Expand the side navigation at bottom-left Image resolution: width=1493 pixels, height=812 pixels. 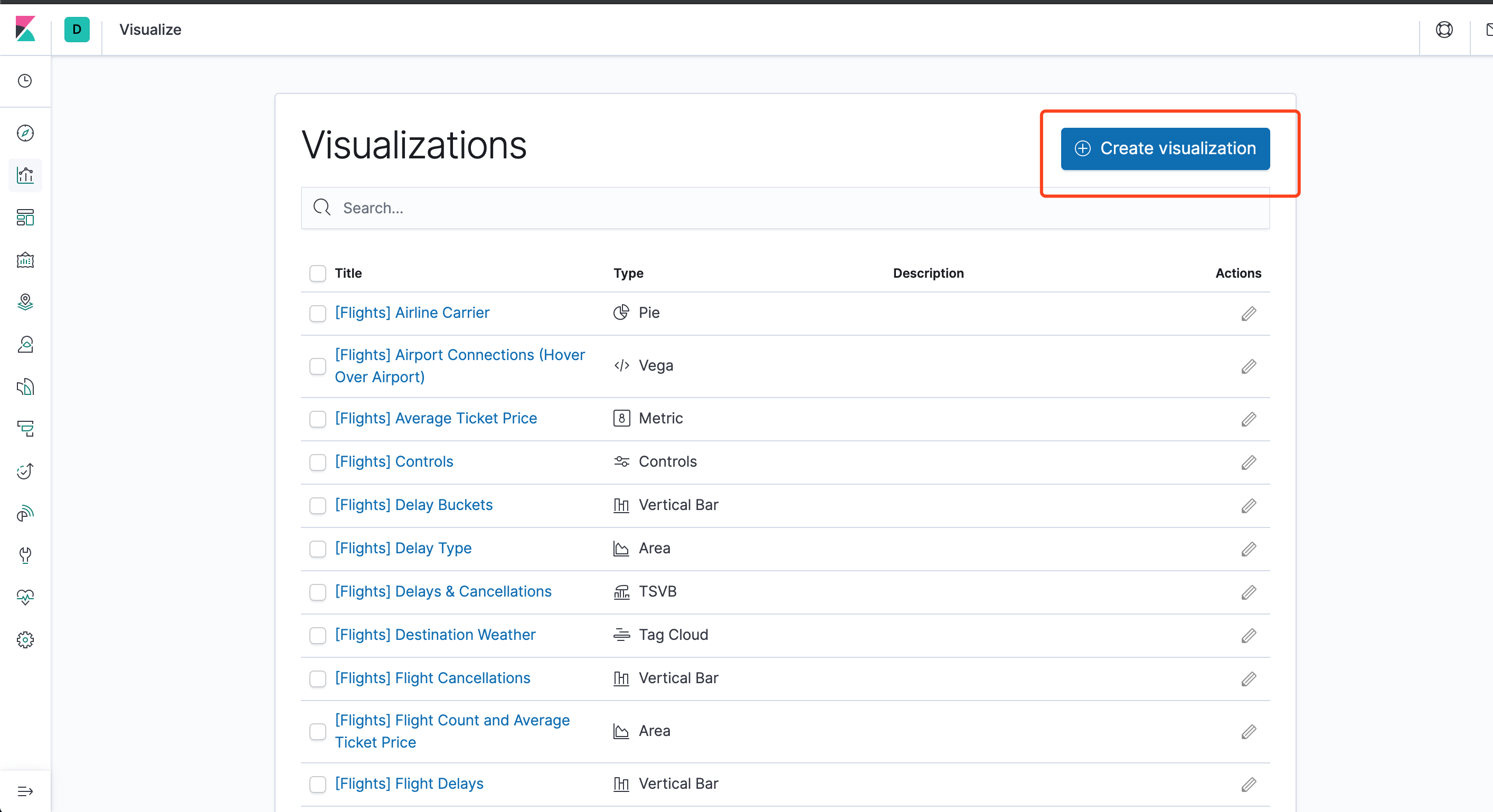tap(25, 791)
